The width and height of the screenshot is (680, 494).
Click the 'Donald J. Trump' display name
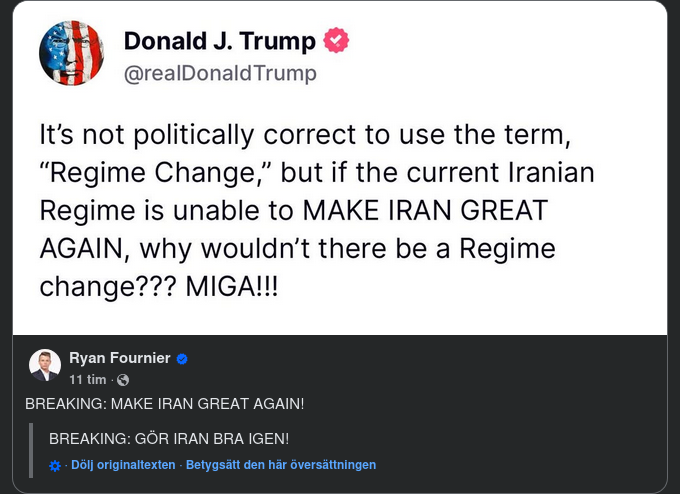tap(220, 42)
